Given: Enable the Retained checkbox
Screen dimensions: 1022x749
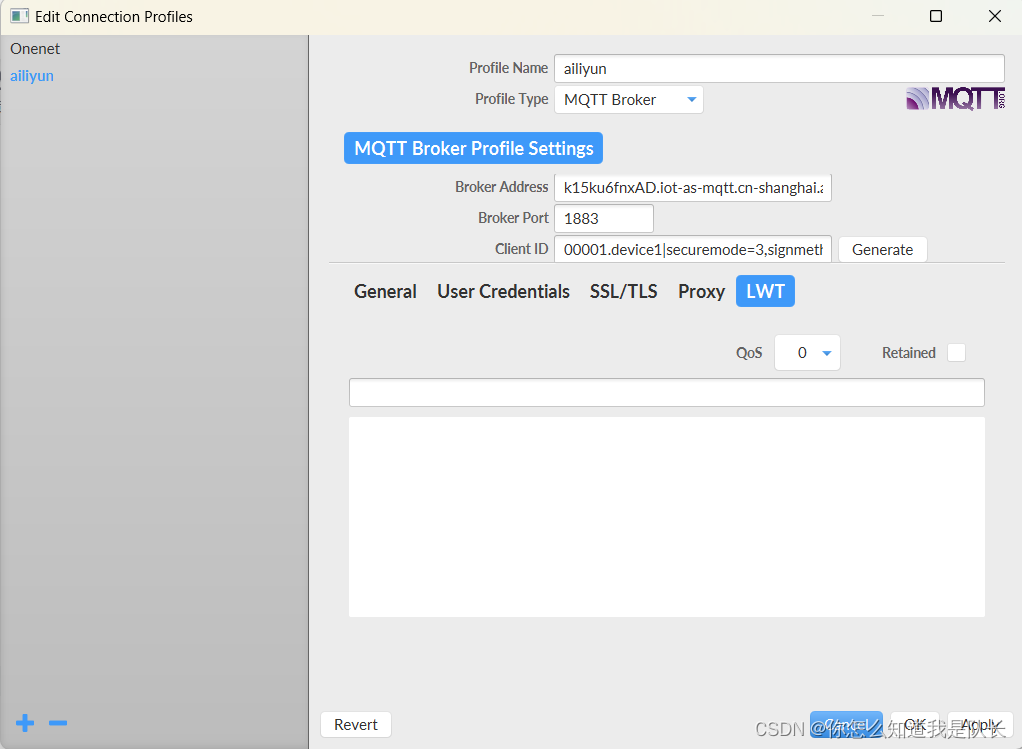Looking at the screenshot, I should tap(956, 352).
